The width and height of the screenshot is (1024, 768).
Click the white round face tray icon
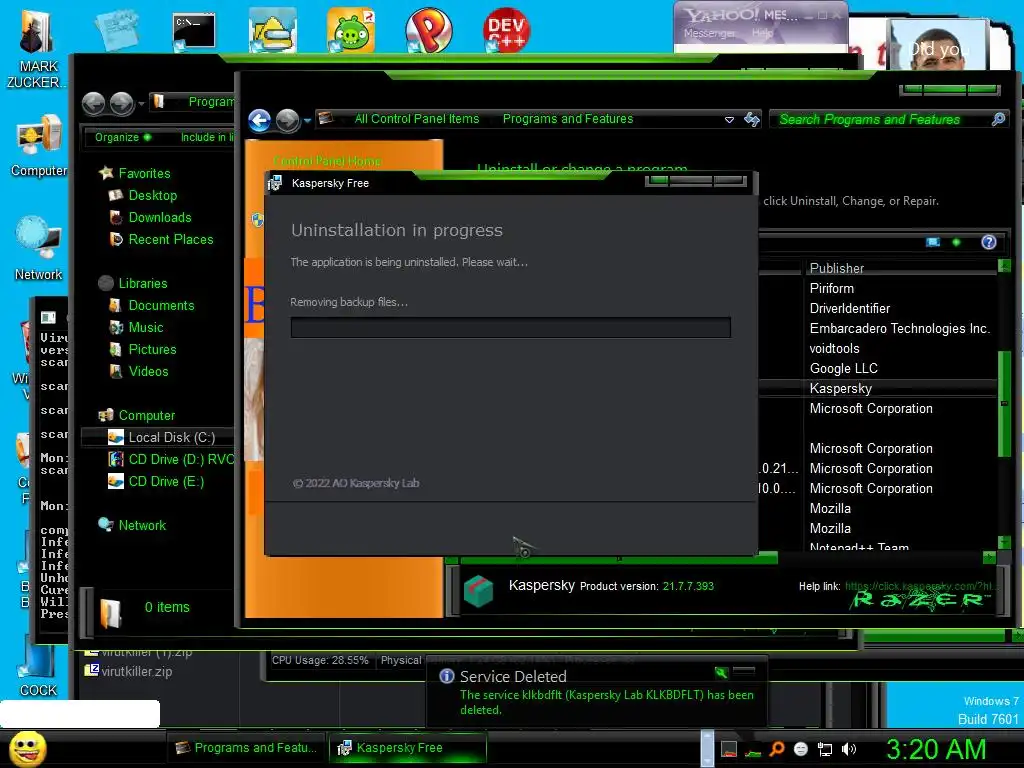coord(801,749)
